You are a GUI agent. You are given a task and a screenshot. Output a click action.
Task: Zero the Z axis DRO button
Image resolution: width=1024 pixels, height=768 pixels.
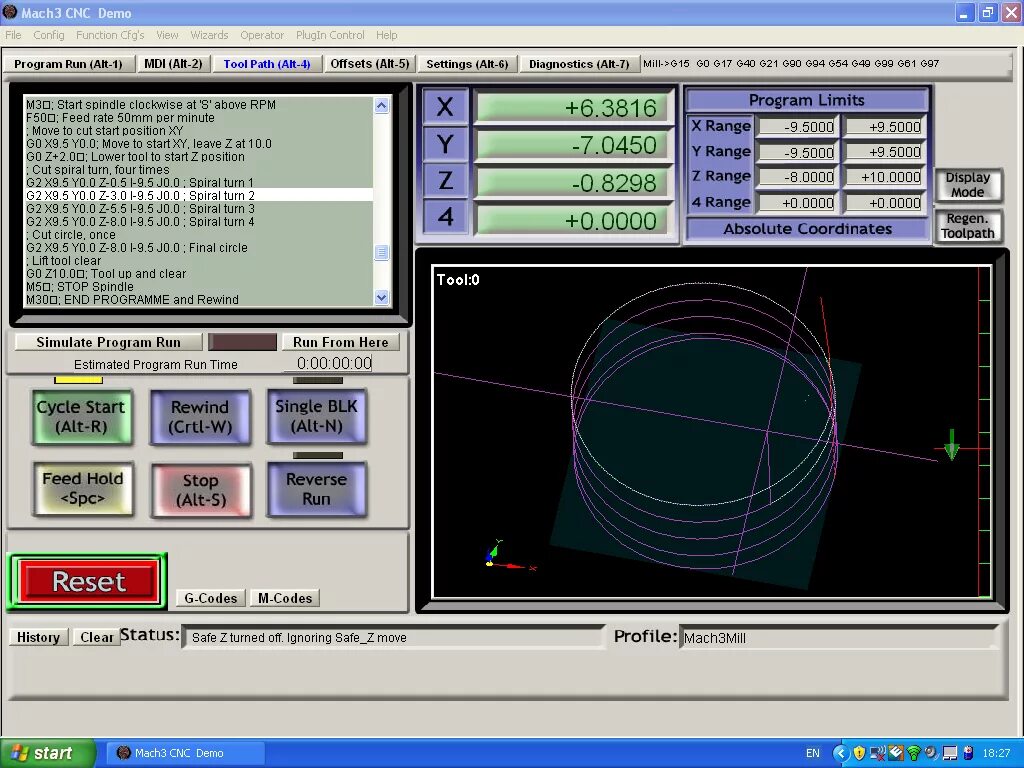(445, 181)
